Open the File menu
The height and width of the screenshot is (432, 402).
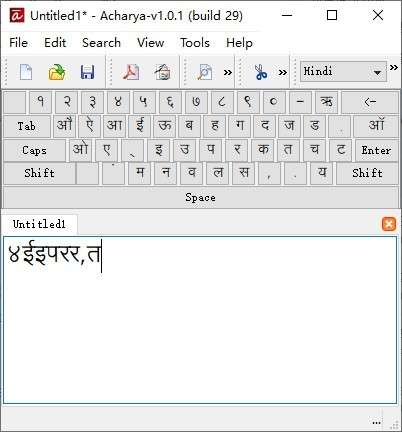18,43
